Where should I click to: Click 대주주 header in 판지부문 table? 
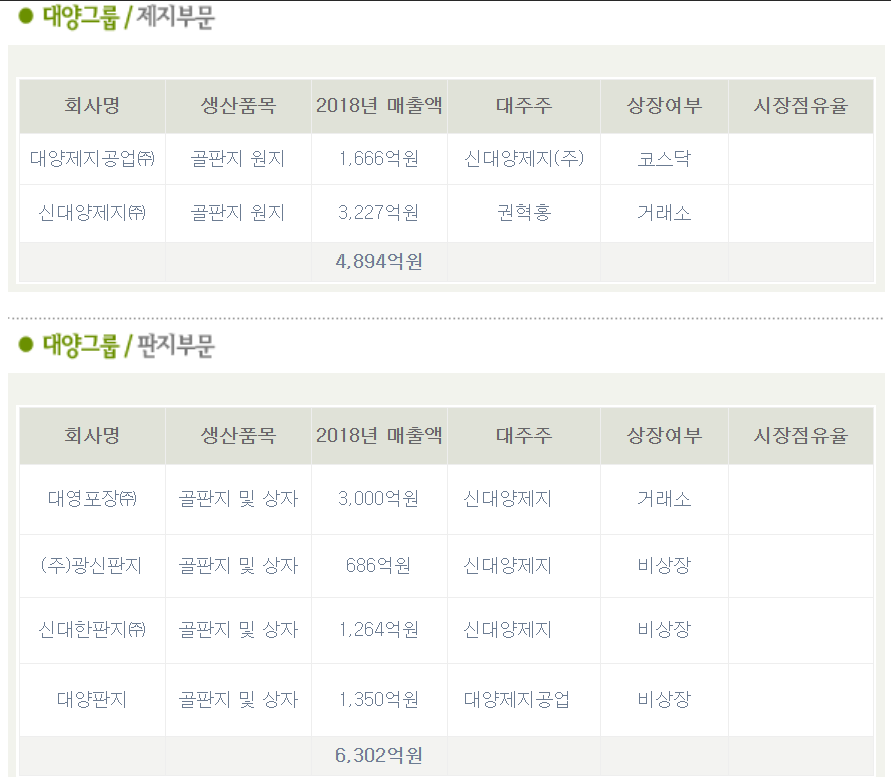(524, 436)
